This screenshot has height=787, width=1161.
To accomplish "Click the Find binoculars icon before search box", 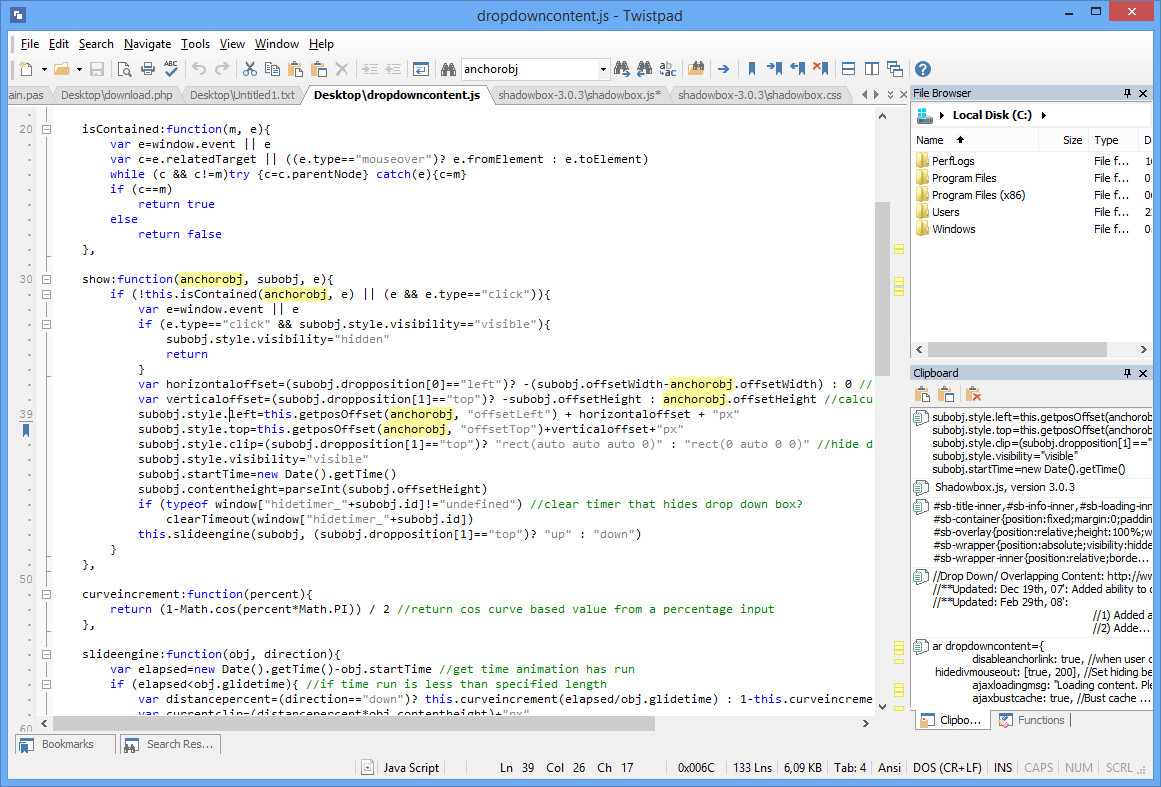I will [448, 69].
